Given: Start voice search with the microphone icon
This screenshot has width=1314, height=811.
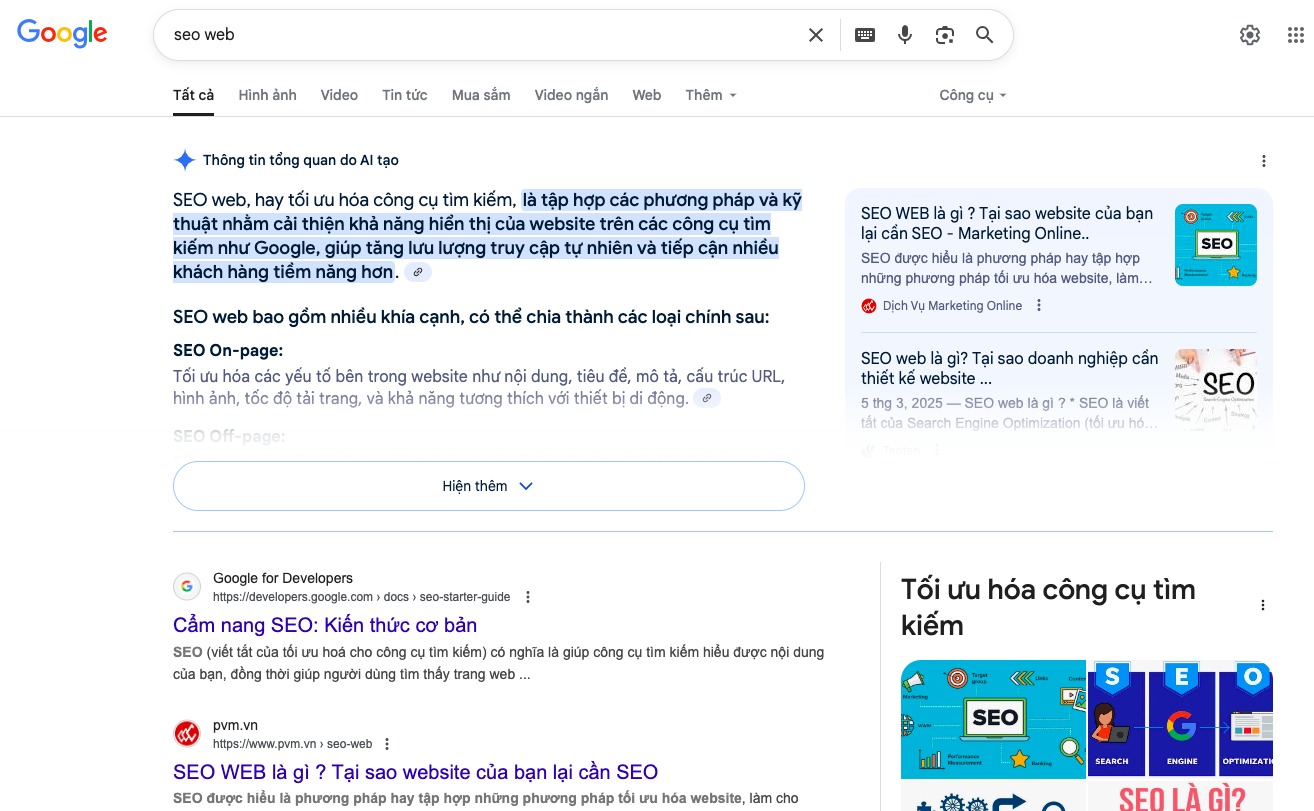Looking at the screenshot, I should click(x=905, y=35).
